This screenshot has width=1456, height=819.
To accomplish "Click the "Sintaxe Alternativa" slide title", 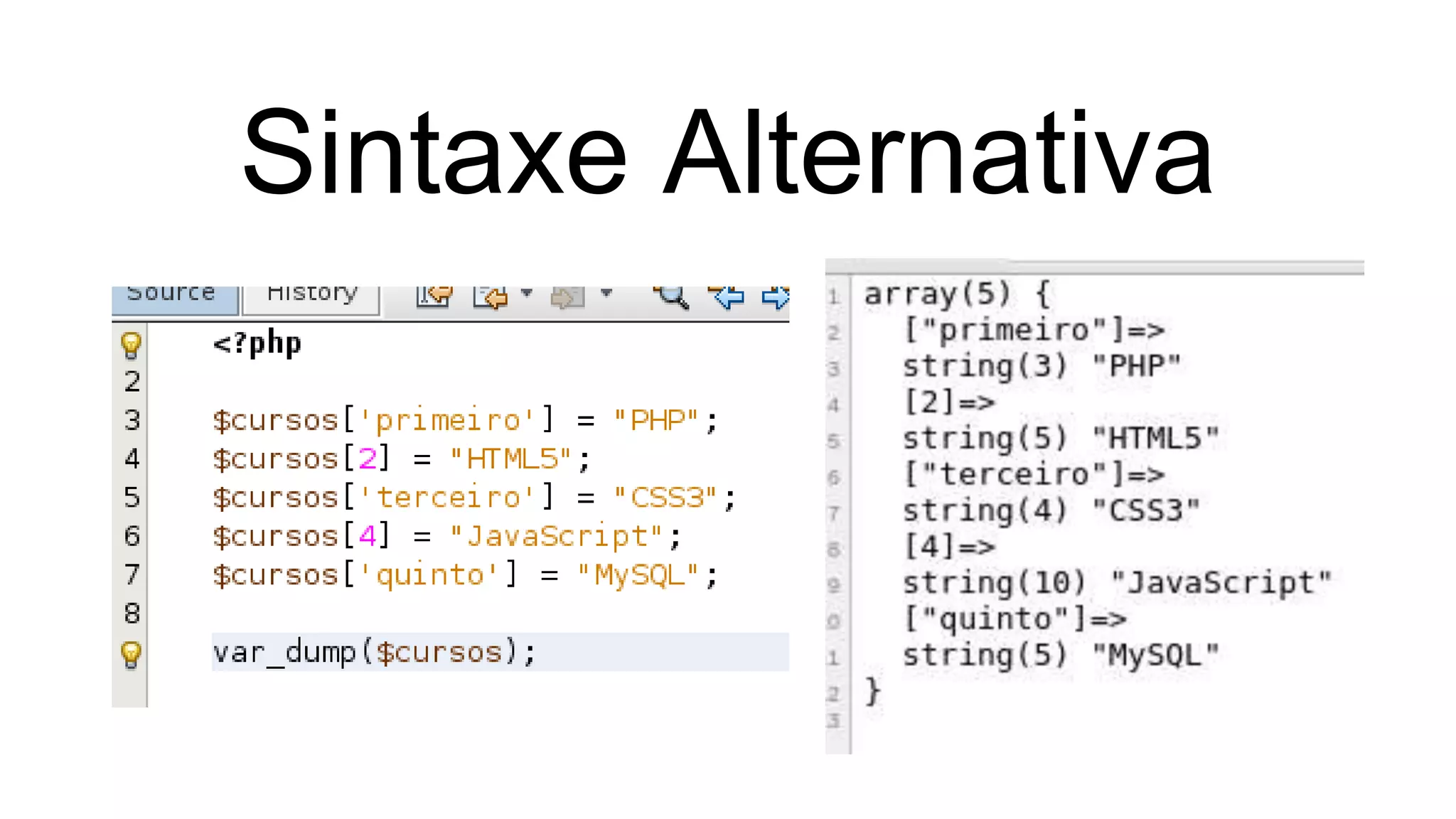I will coord(727,151).
